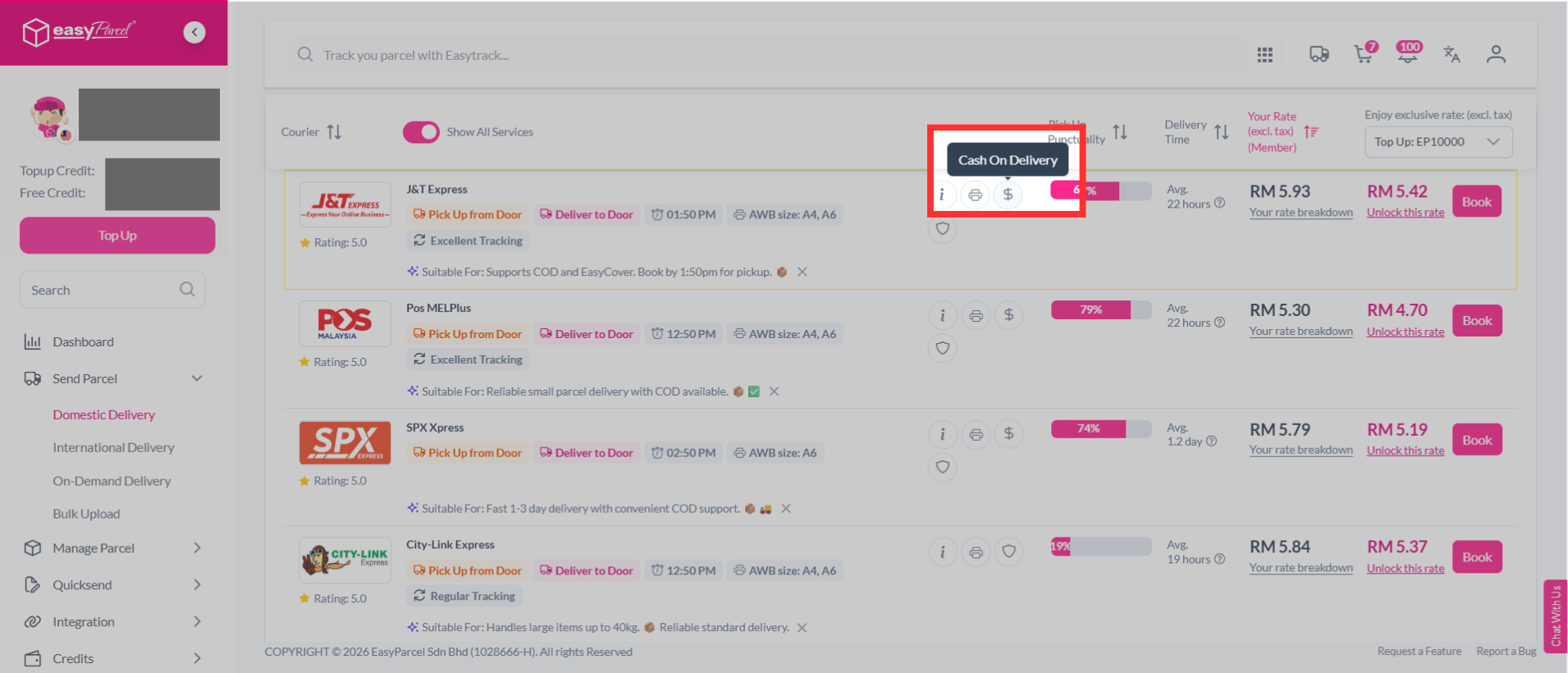Click the Pos MELPlus dollar COD icon
This screenshot has width=1568, height=673.
[x=1008, y=315]
